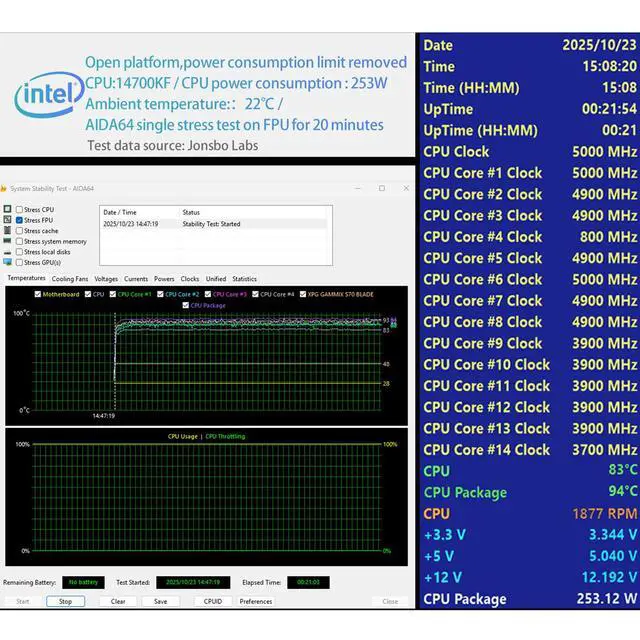Image resolution: width=640 pixels, height=640 pixels.
Task: Click the cache chip icon beside Stress cache
Action: click(7, 230)
